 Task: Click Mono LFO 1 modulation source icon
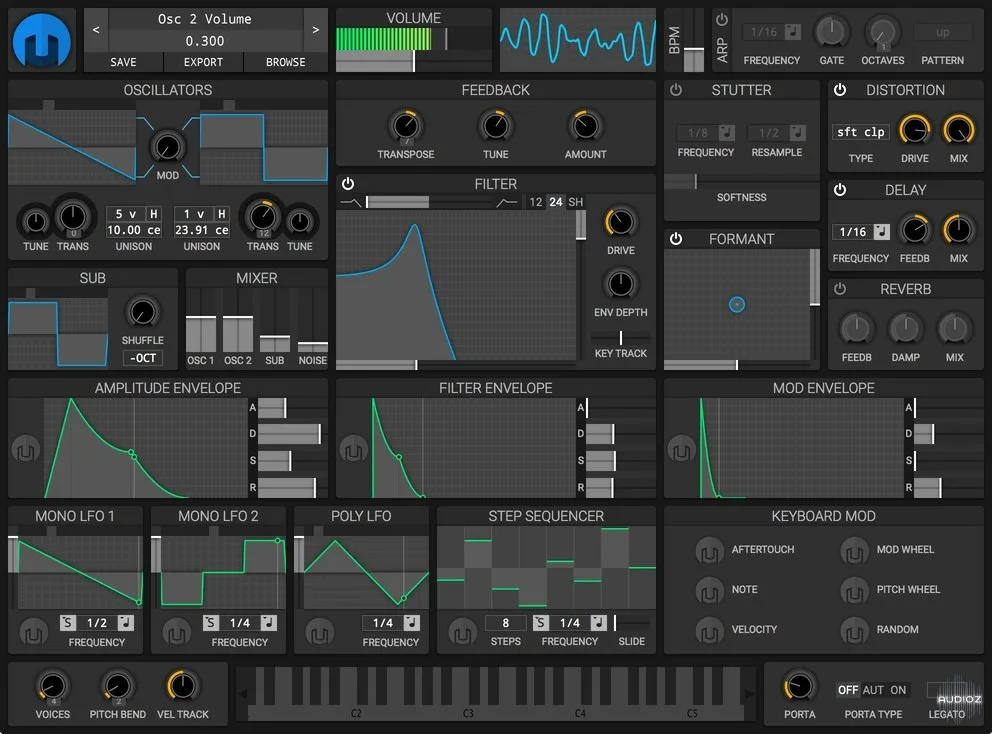(x=34, y=632)
